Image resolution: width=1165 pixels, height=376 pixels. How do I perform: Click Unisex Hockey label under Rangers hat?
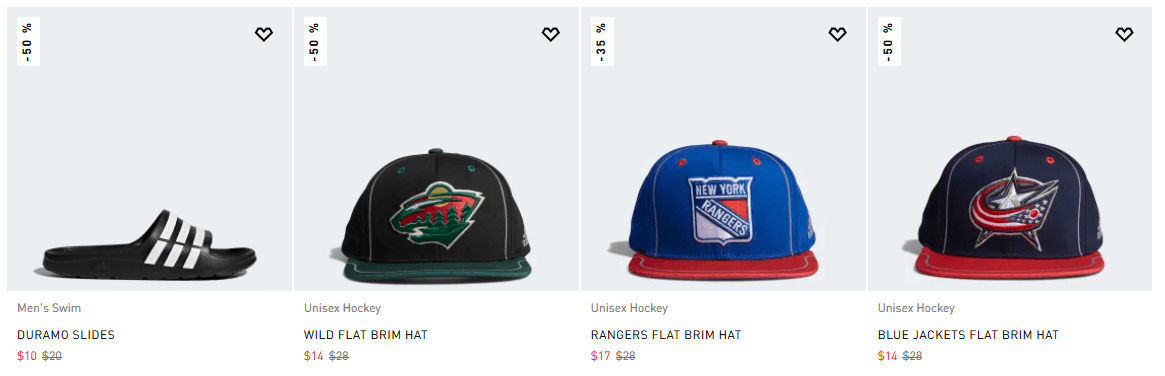[629, 308]
